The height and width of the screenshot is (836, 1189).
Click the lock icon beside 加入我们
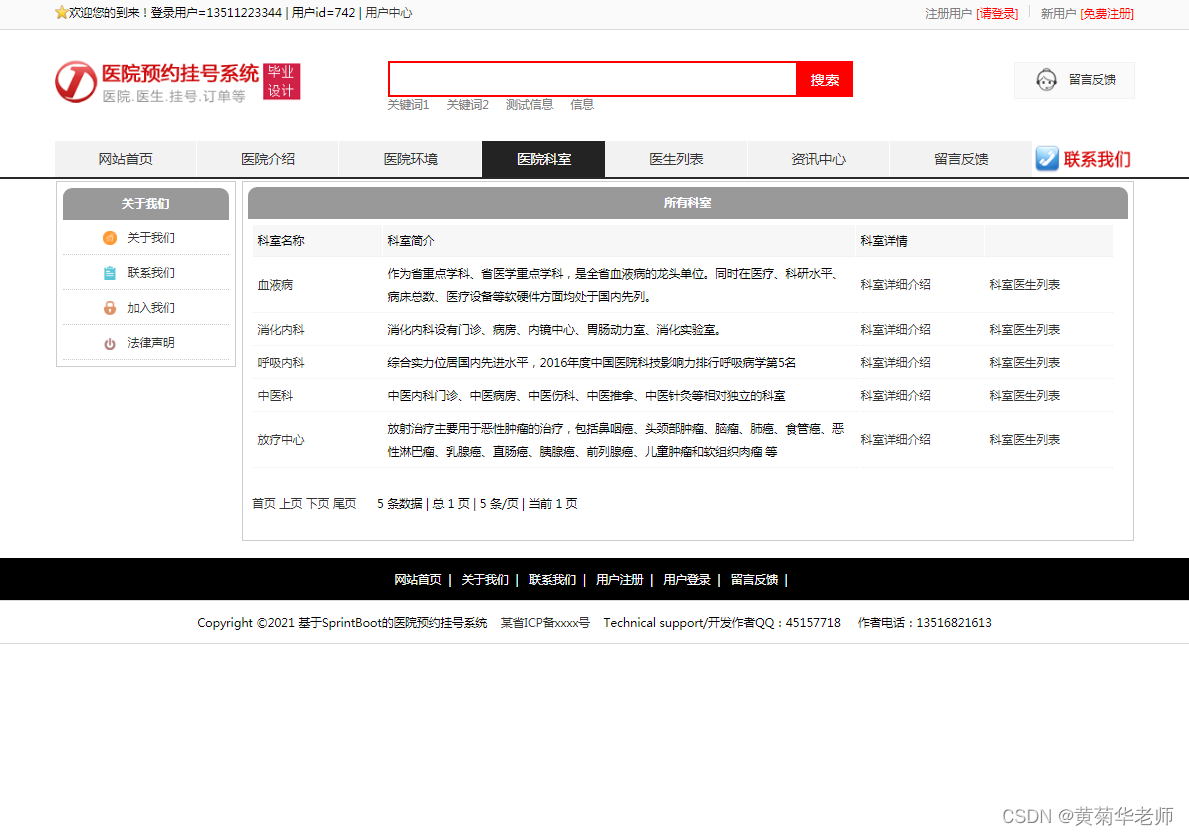109,307
